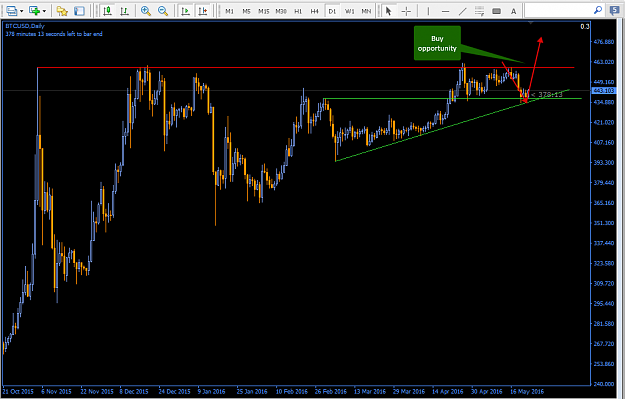Change chart to H1 timeframe
Viewport: 625px width, 399px height.
(298, 11)
